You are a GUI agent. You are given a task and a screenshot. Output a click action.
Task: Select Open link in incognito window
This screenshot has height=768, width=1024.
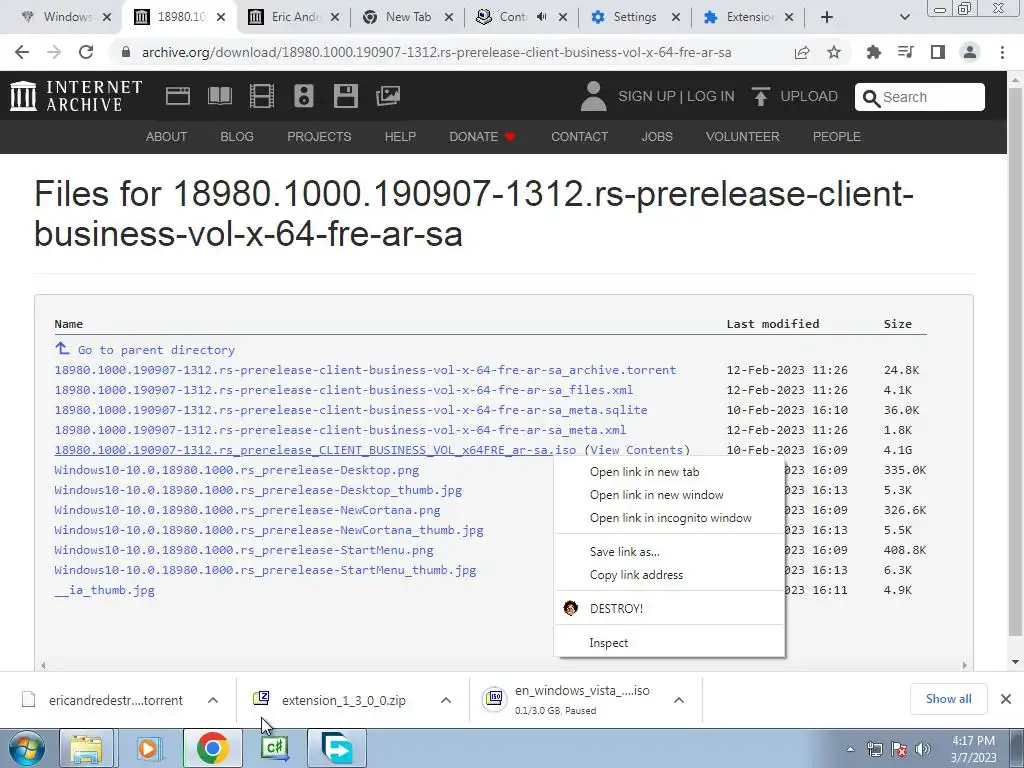(669, 518)
